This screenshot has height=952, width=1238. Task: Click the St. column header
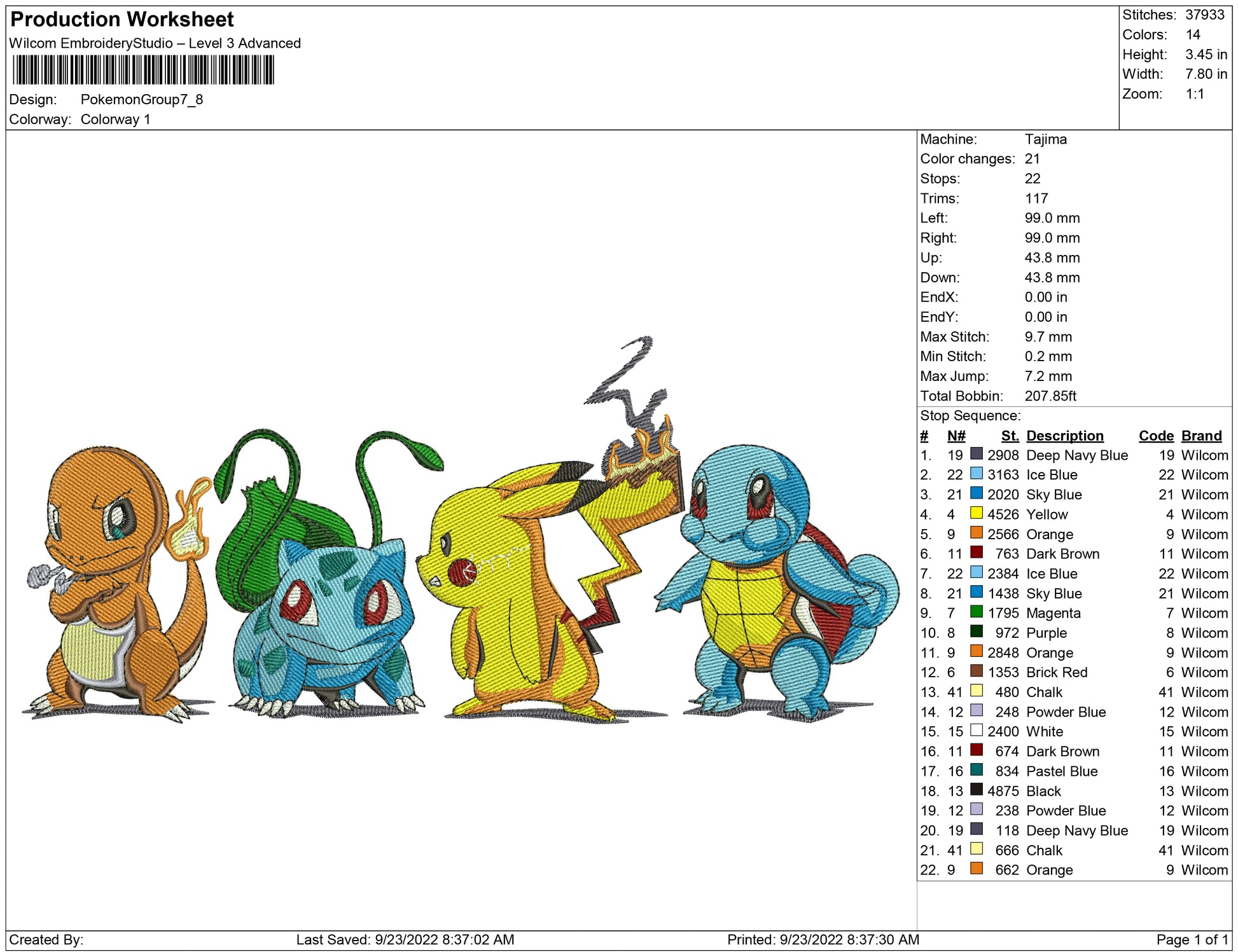[x=1010, y=436]
